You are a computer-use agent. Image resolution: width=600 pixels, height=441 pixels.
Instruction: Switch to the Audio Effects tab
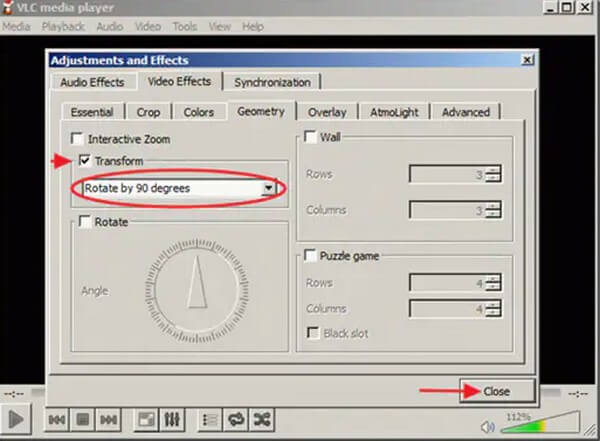click(x=92, y=82)
